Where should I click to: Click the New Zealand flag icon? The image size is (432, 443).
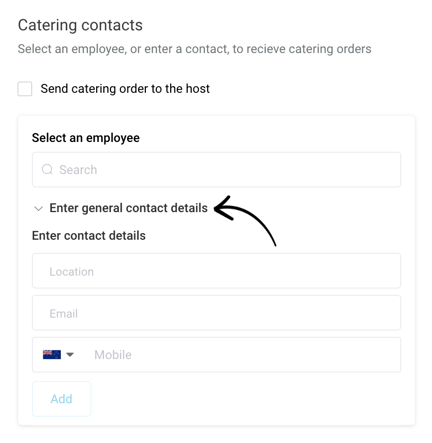pyautogui.click(x=52, y=354)
